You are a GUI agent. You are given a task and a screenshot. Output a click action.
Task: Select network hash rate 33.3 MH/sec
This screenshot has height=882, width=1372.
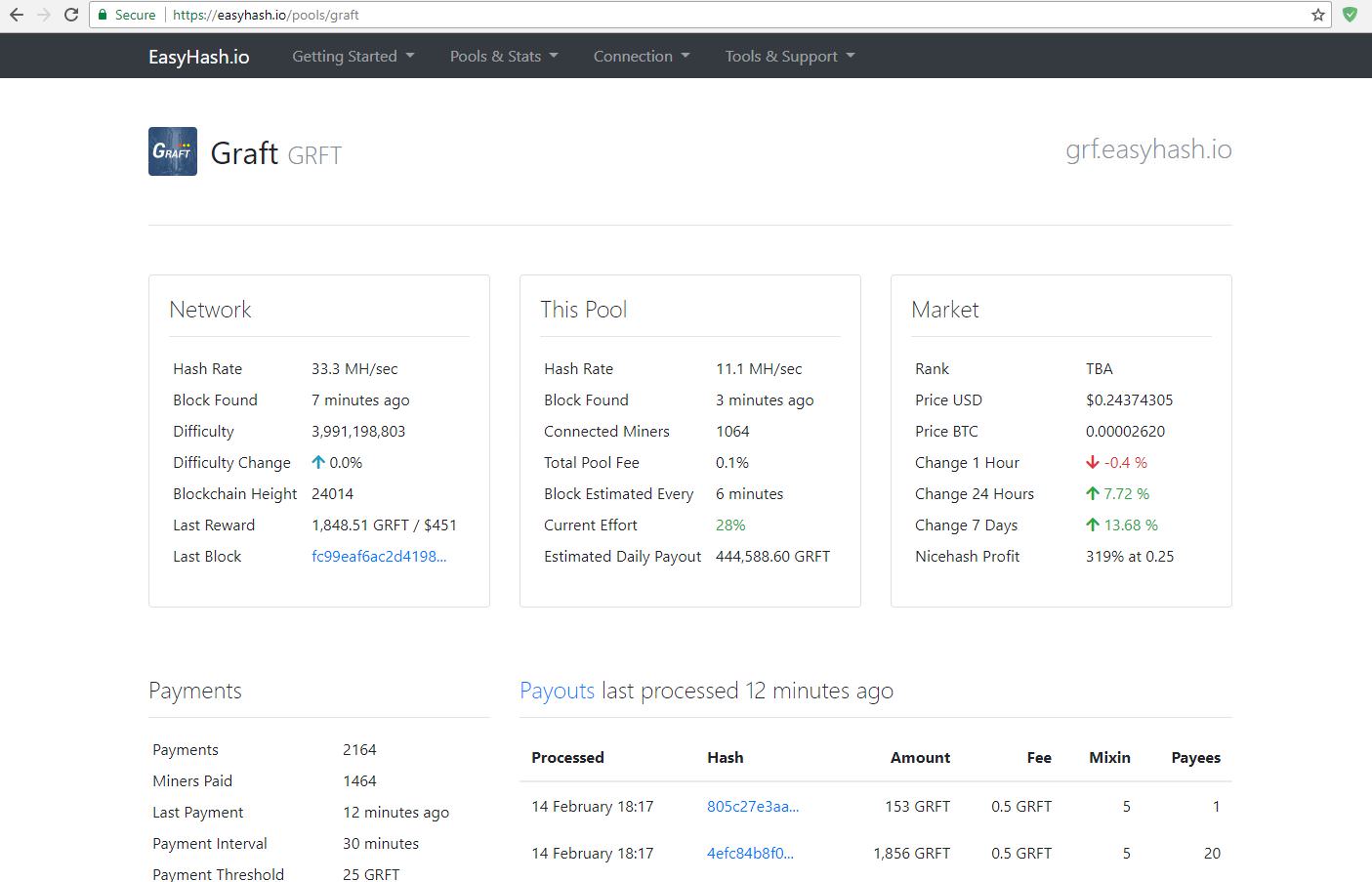(354, 368)
